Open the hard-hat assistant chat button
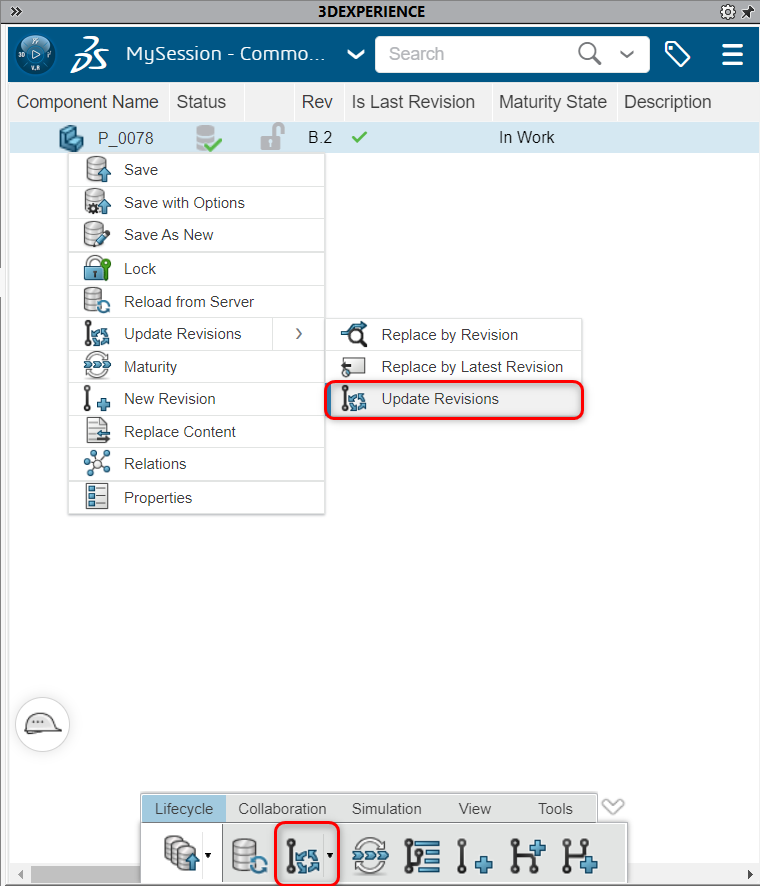The height and width of the screenshot is (886, 760). click(x=42, y=724)
